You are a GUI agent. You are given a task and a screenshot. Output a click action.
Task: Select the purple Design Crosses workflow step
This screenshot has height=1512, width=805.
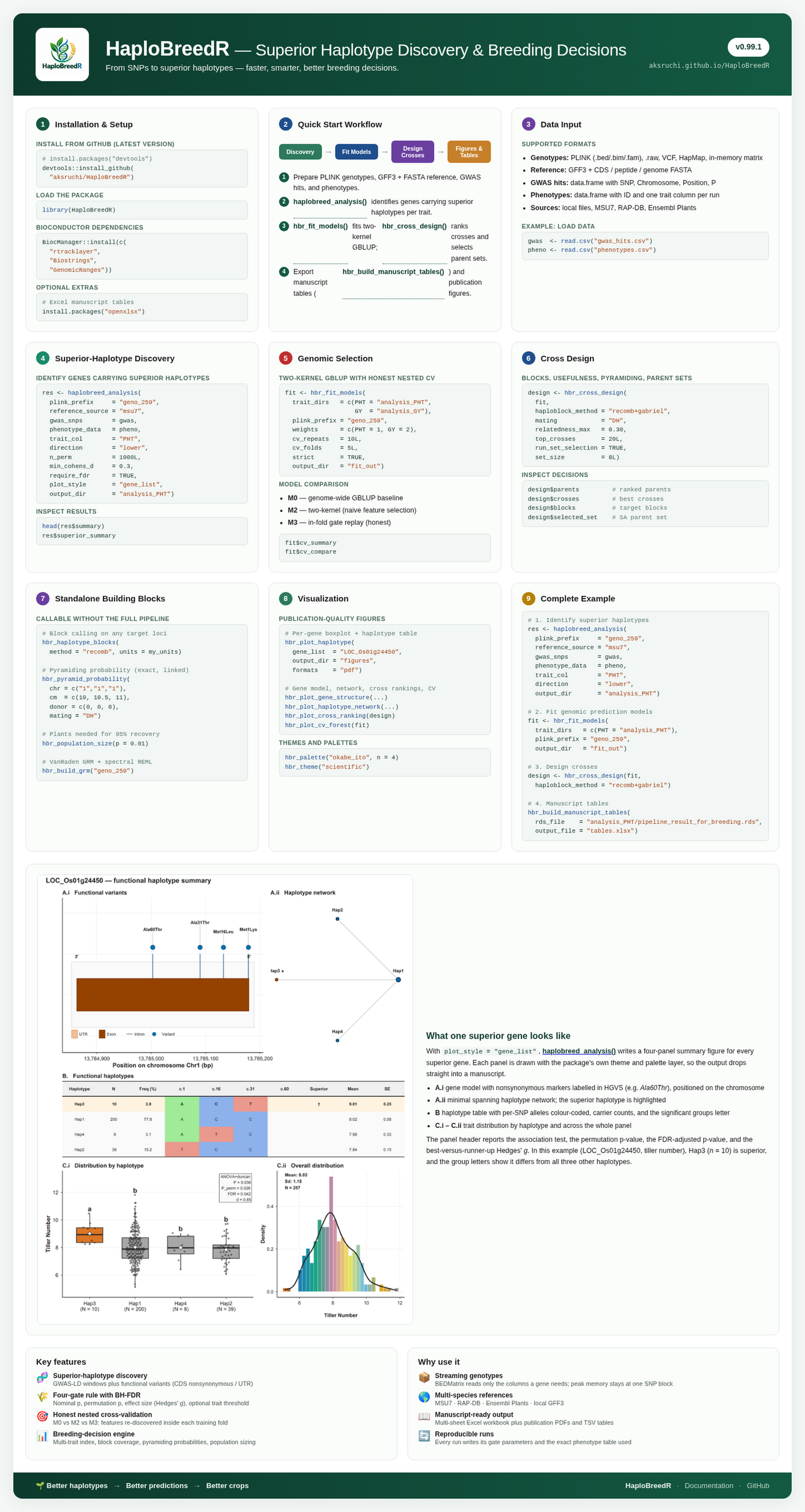[x=413, y=152]
